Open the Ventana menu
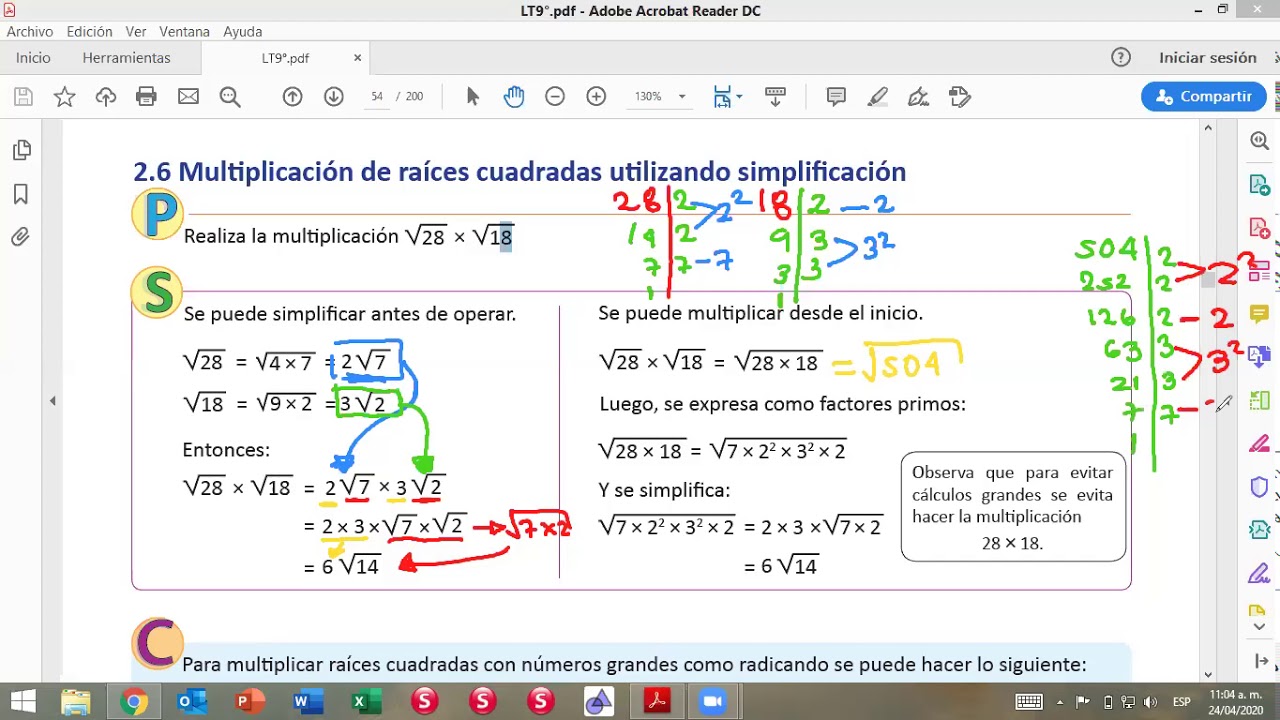 [184, 32]
